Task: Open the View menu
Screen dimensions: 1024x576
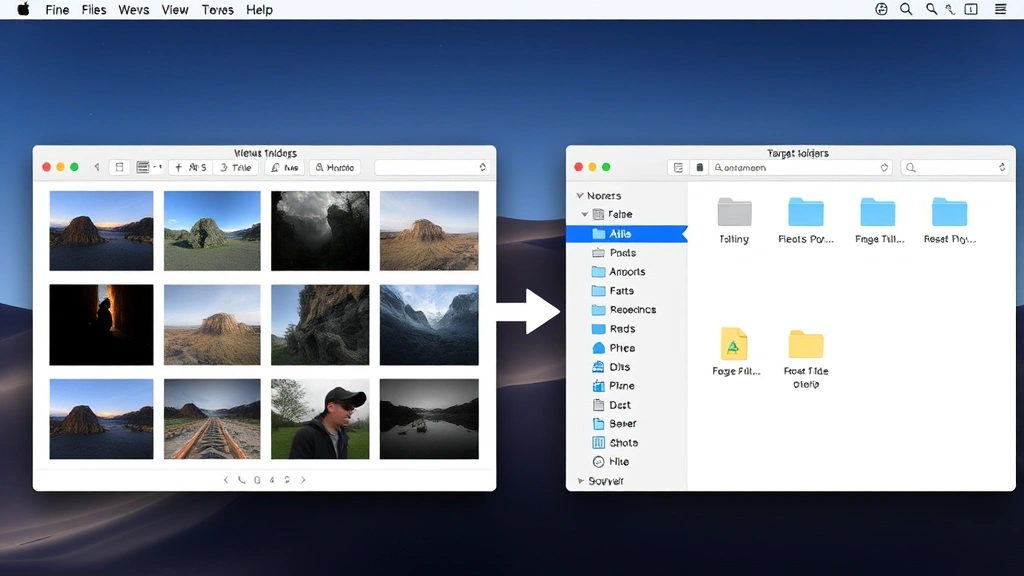Action: click(175, 9)
